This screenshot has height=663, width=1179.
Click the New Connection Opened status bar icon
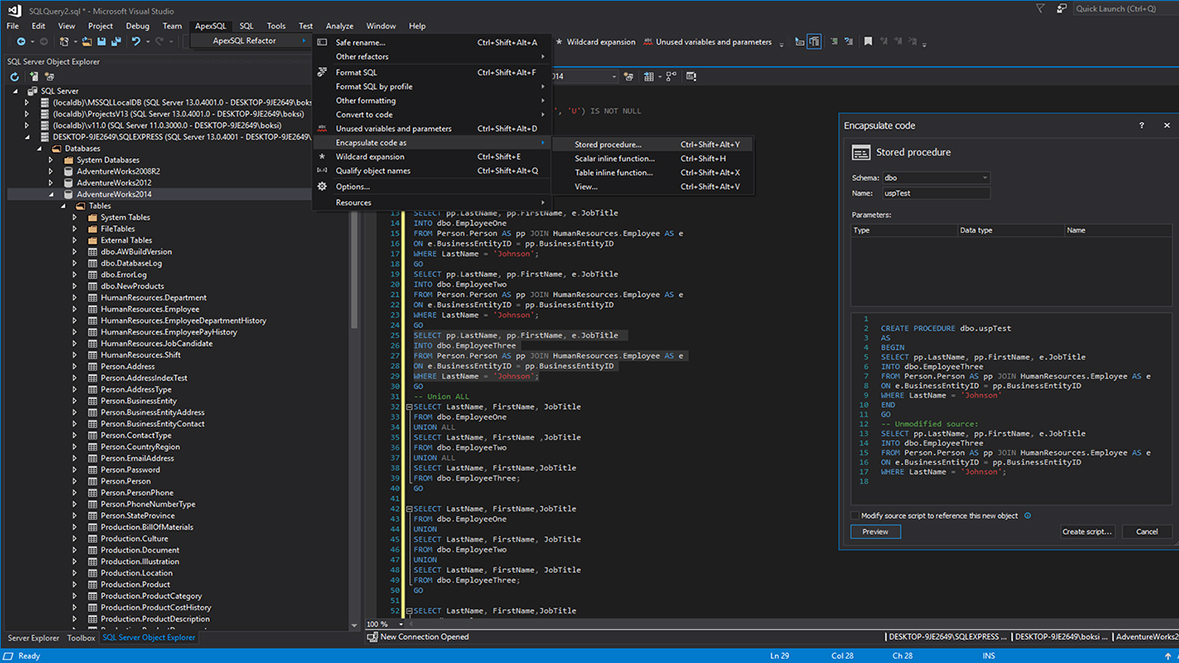point(371,637)
